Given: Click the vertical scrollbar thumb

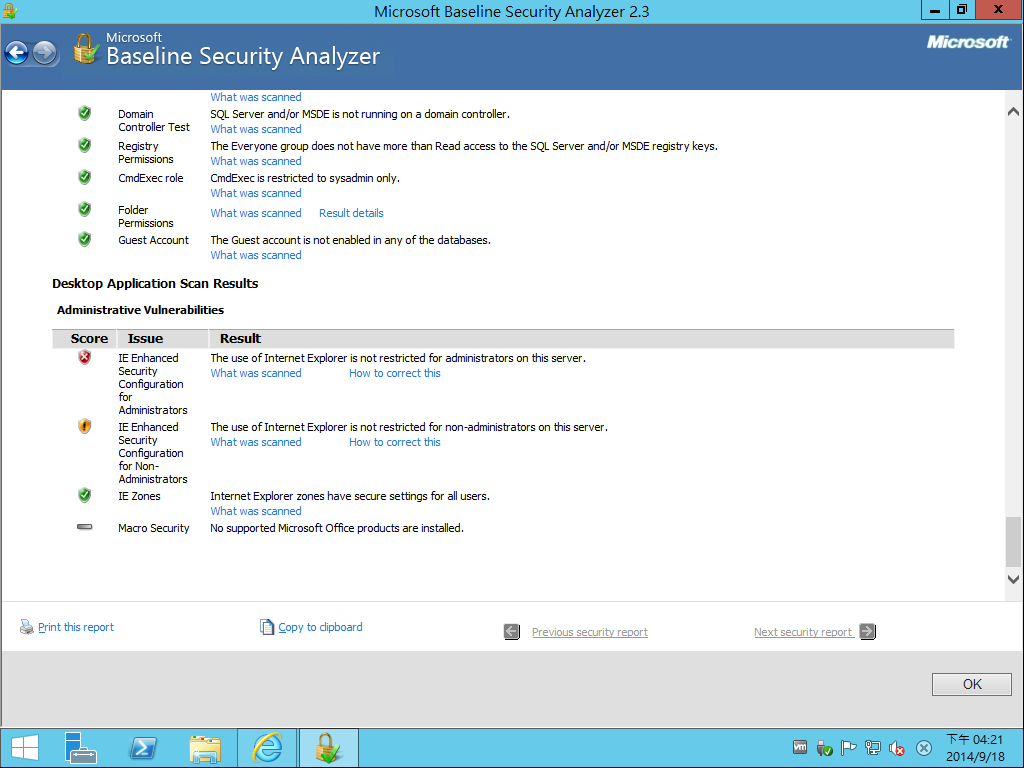Looking at the screenshot, I should click(x=1013, y=541).
